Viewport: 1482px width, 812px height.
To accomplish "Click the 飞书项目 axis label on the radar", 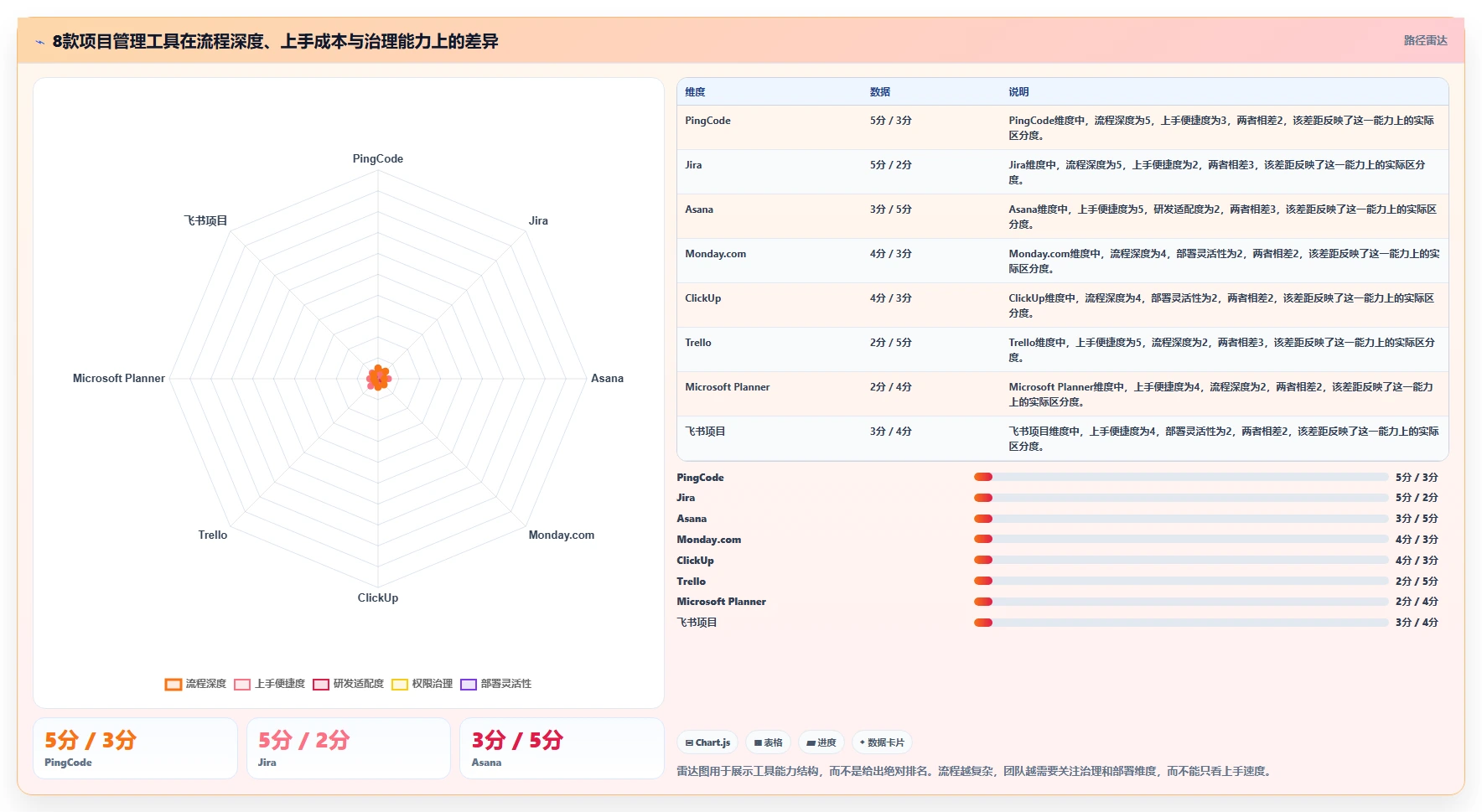I will pos(205,220).
